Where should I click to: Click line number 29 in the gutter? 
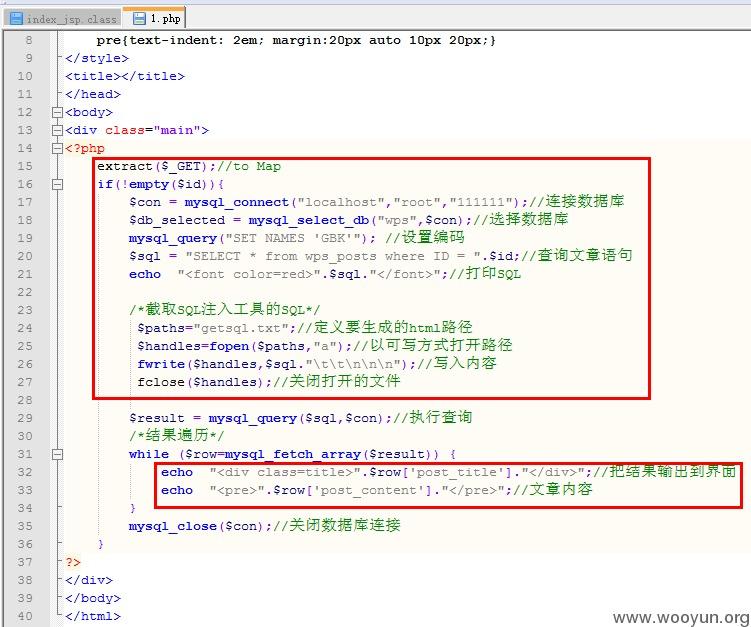24,418
